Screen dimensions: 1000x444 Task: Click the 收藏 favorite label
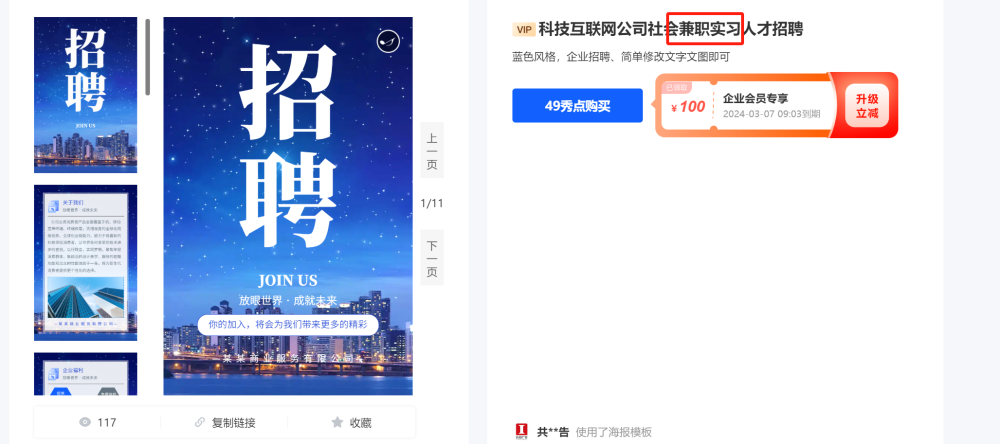[360, 422]
